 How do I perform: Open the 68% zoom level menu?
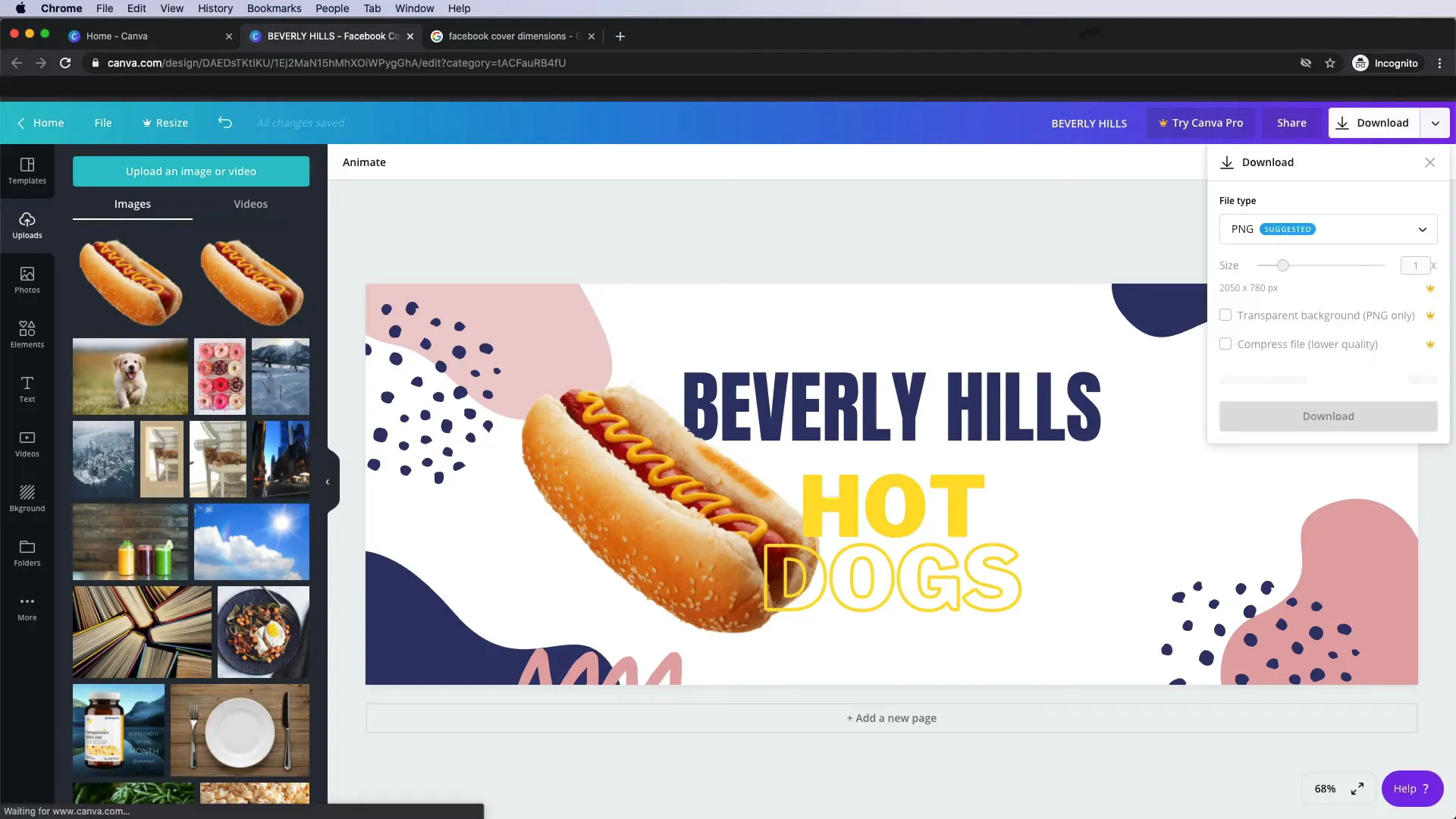point(1325,789)
